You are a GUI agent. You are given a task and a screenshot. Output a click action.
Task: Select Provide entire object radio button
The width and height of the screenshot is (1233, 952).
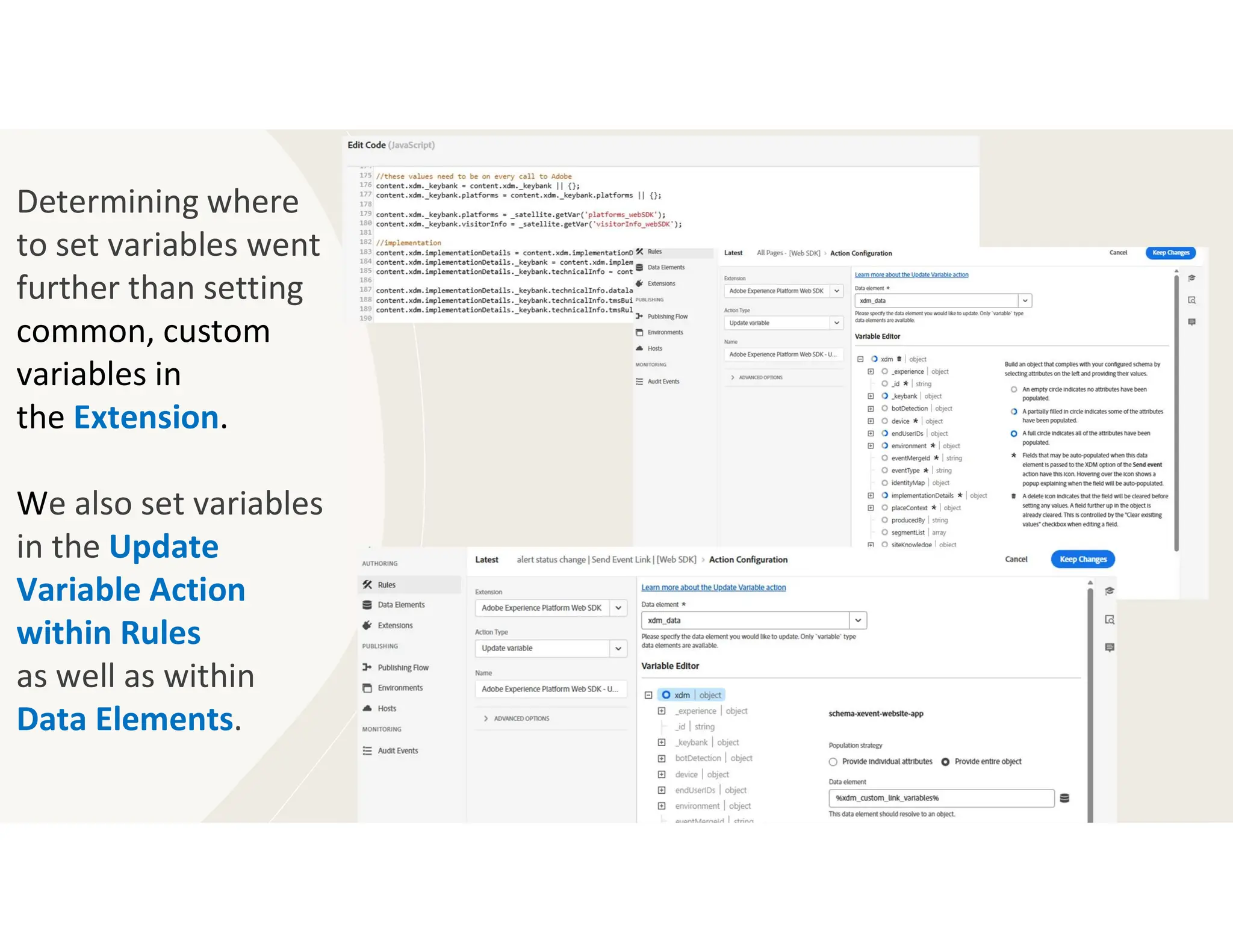pos(945,762)
